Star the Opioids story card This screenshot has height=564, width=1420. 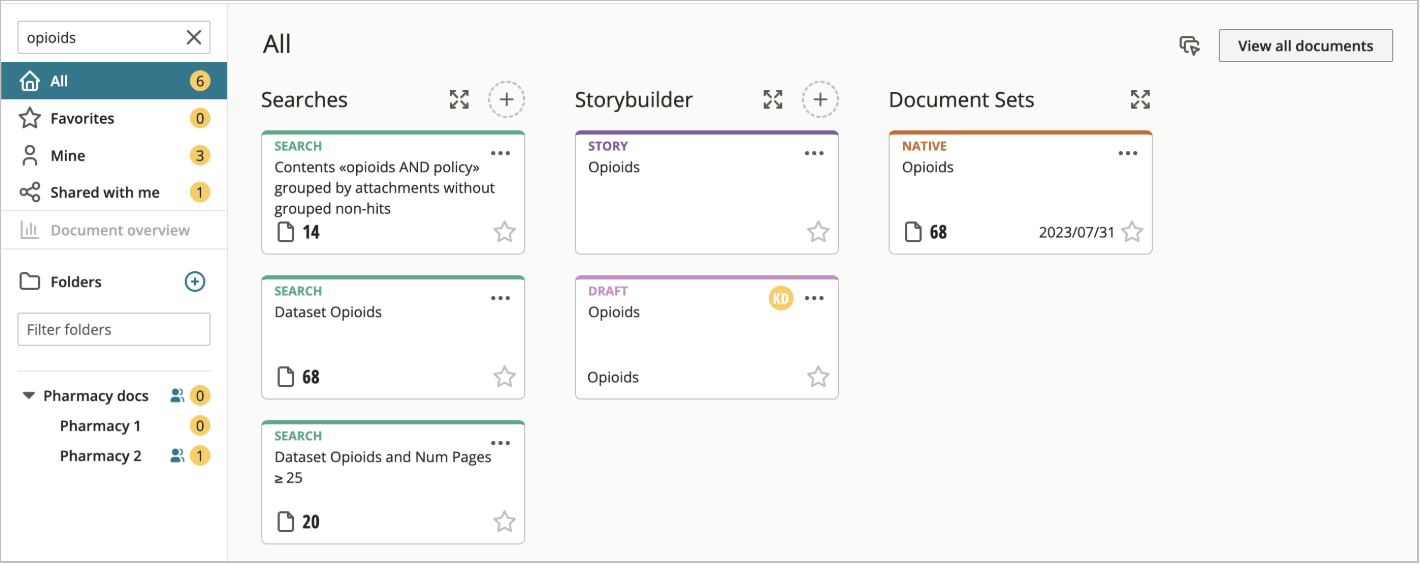pos(819,232)
